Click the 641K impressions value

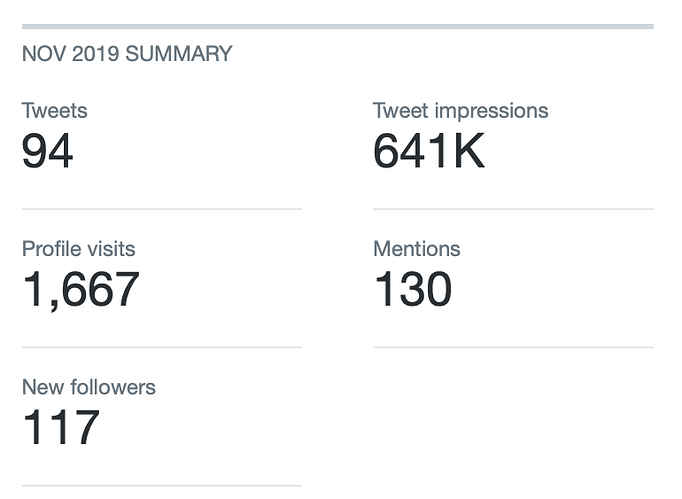point(429,151)
